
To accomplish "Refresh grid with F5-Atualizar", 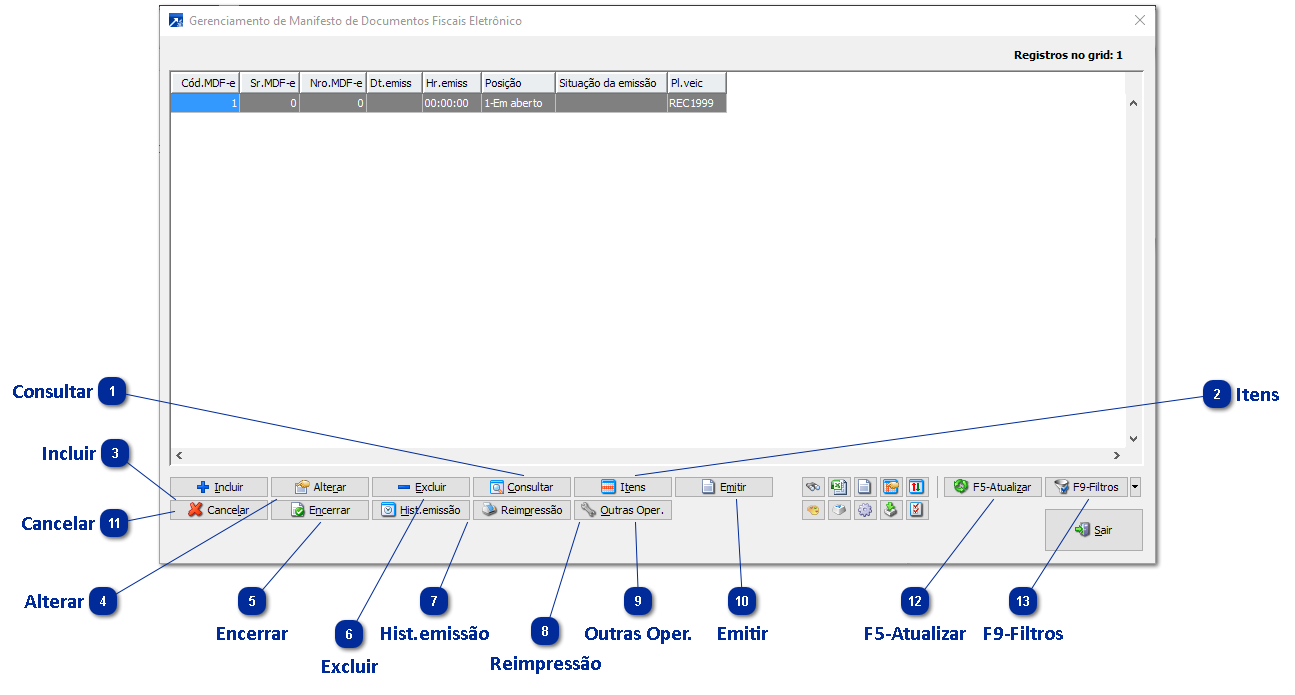I will click(993, 487).
